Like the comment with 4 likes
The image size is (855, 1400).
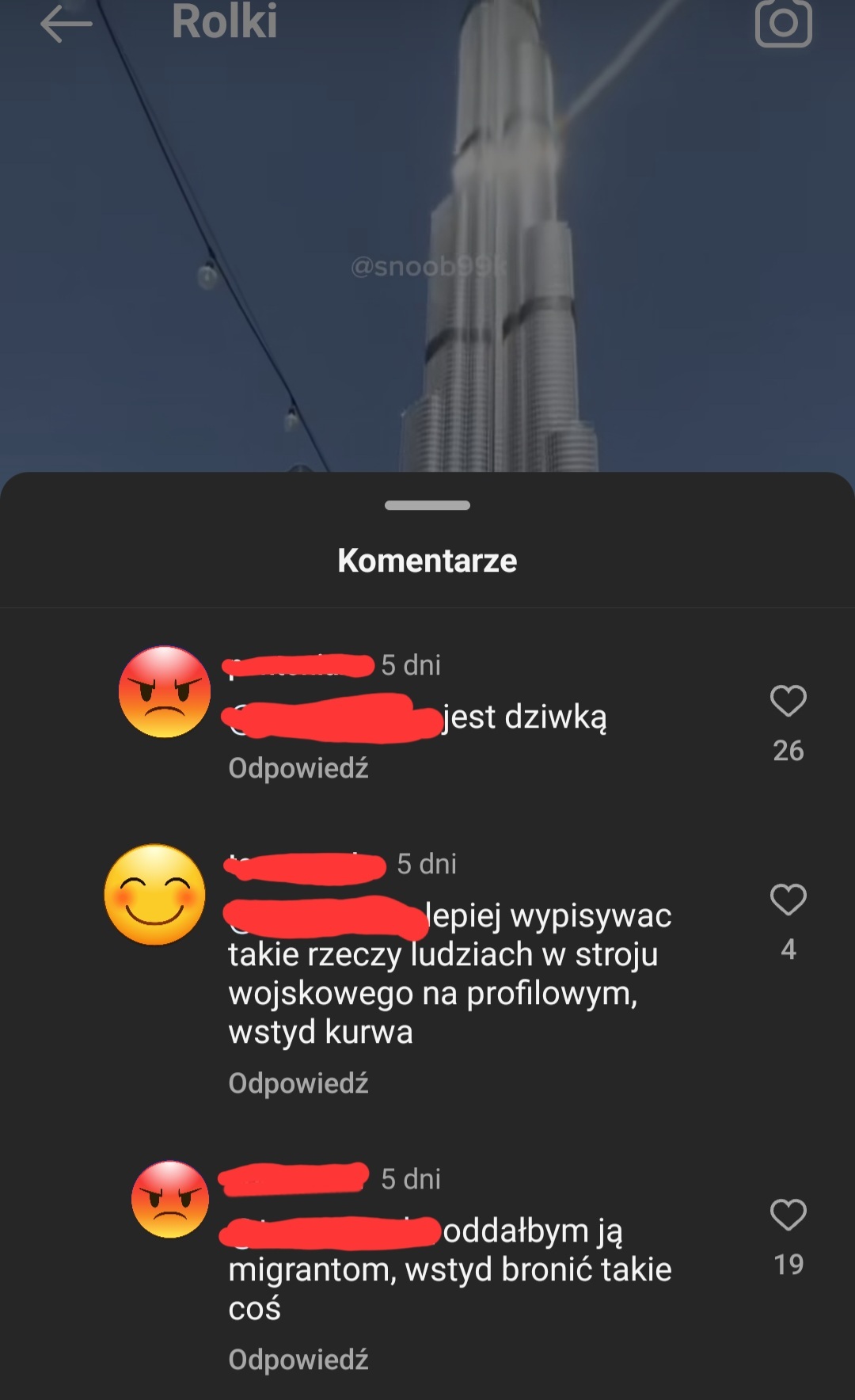click(x=788, y=900)
